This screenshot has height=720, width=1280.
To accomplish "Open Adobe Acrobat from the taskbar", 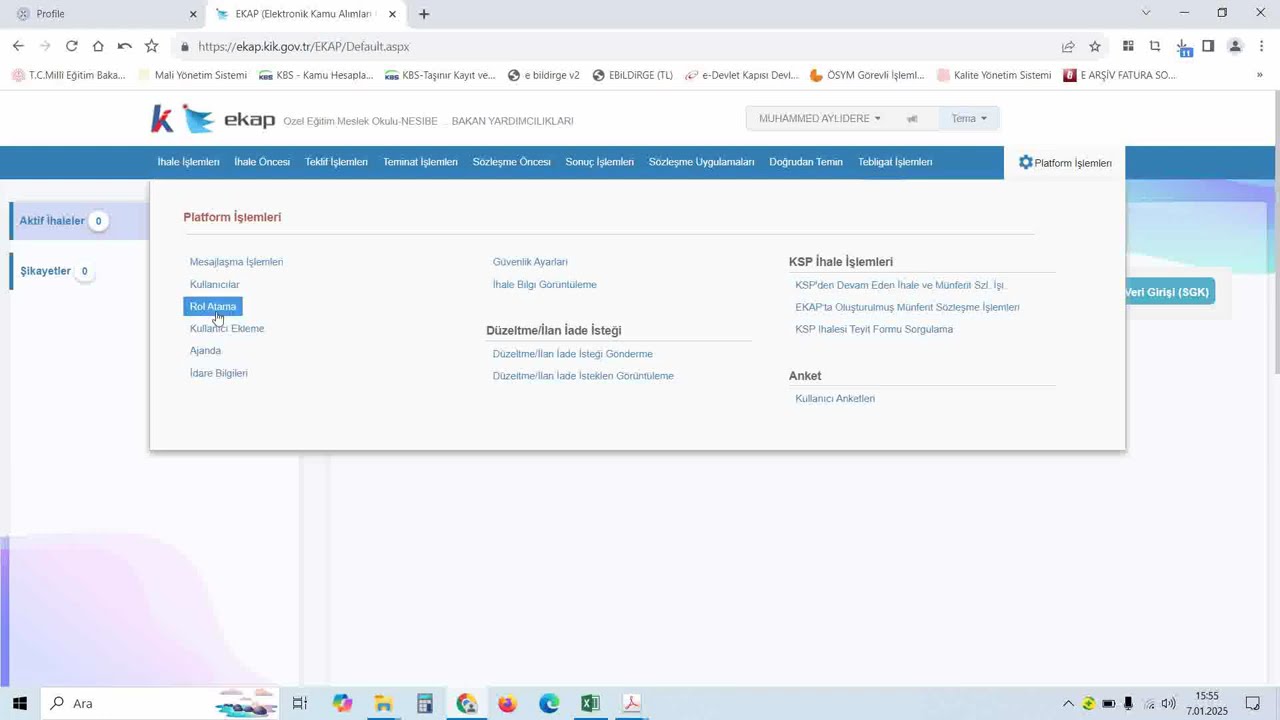I will 632,703.
